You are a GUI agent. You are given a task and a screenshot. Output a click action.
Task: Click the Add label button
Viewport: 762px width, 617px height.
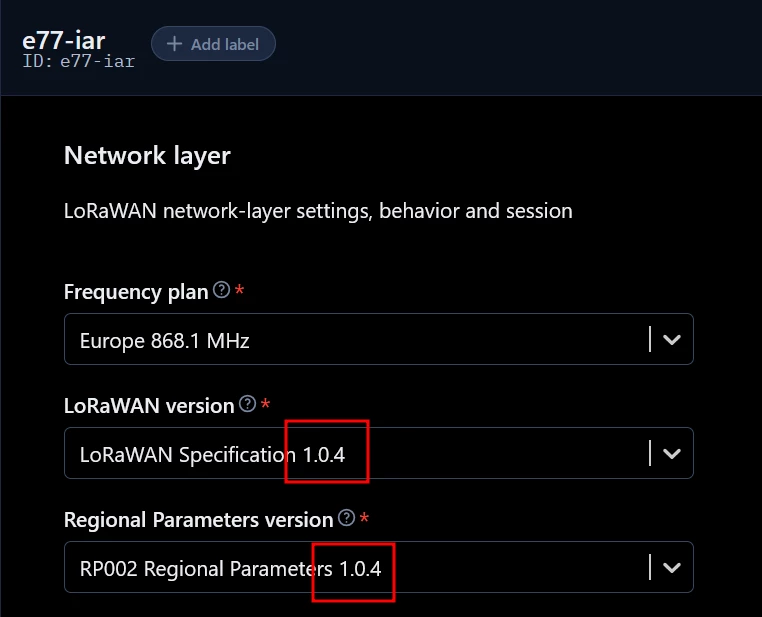coord(213,44)
